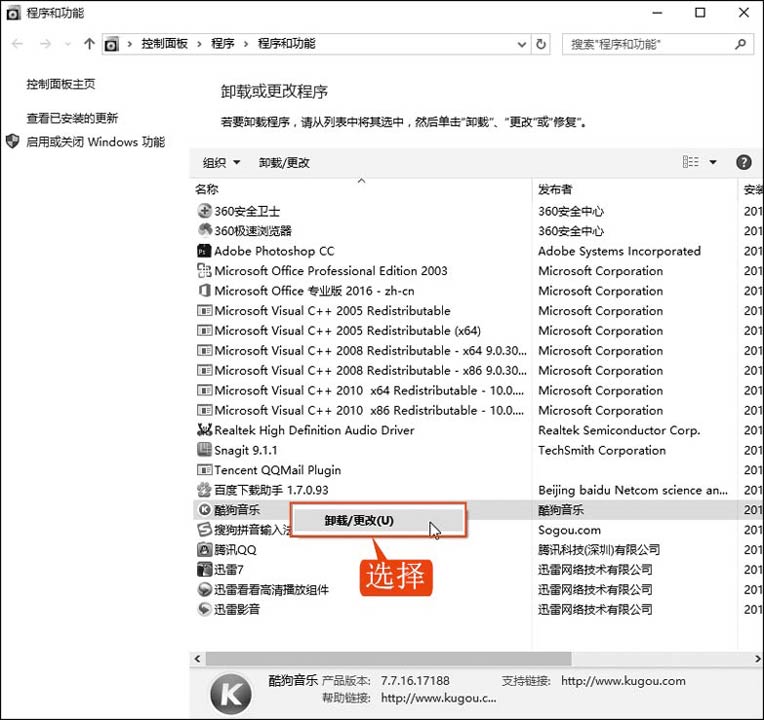This screenshot has height=720, width=764.
Task: Click the 程序和功能 breadcrumb
Action: click(286, 44)
